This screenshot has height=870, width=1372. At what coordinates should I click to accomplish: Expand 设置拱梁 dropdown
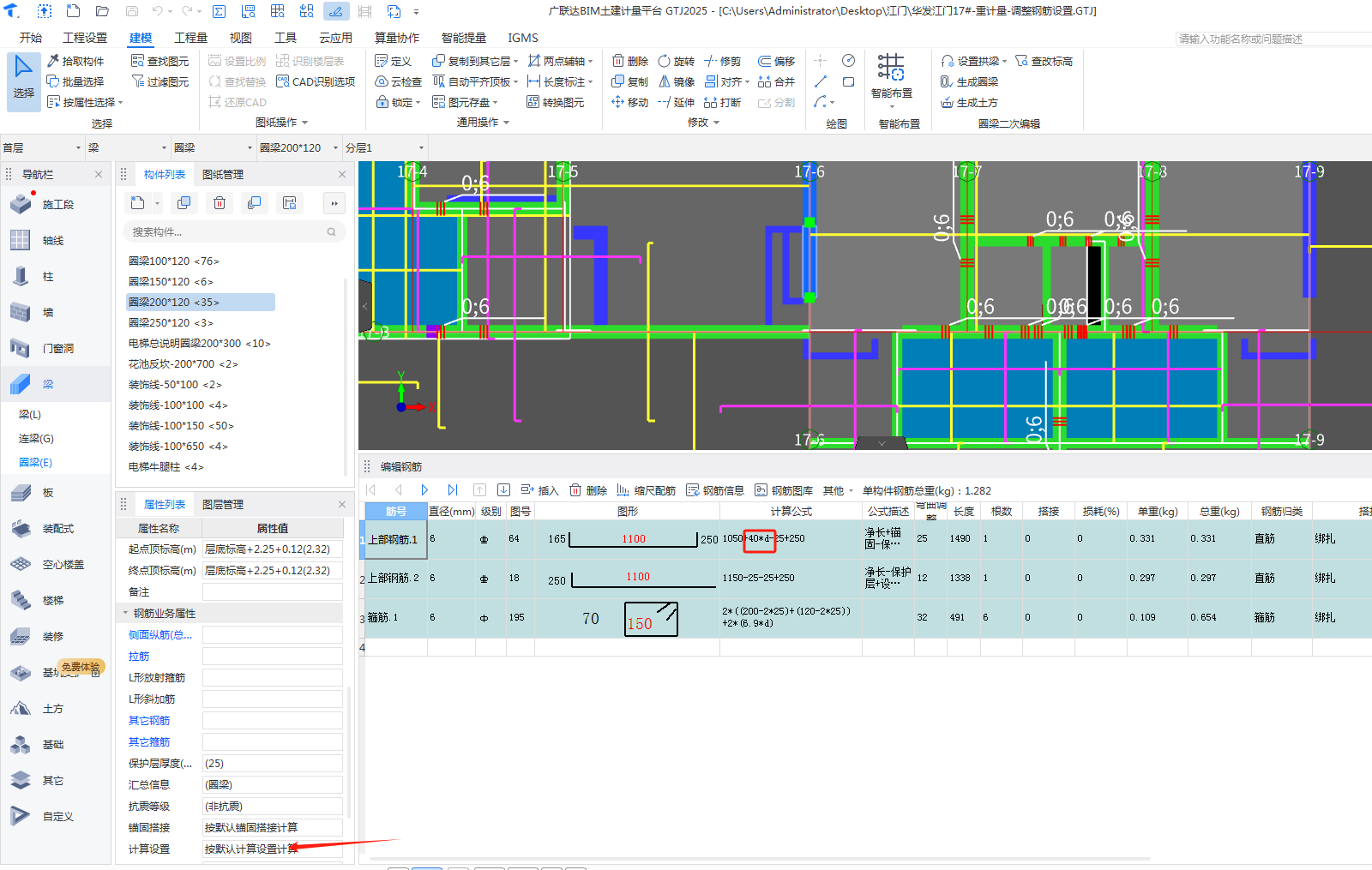coord(1005,62)
